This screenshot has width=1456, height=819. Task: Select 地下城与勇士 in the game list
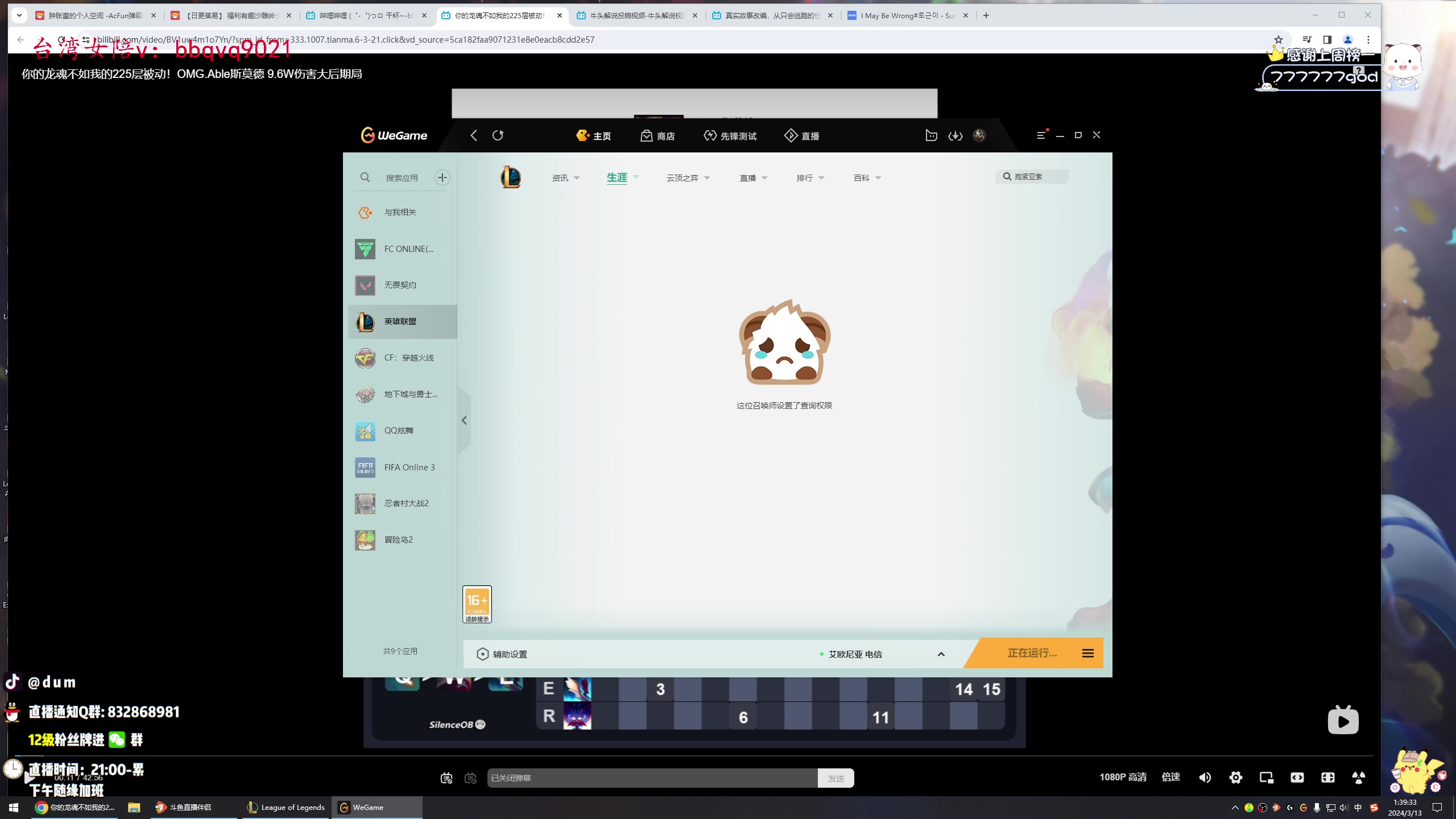(x=403, y=394)
